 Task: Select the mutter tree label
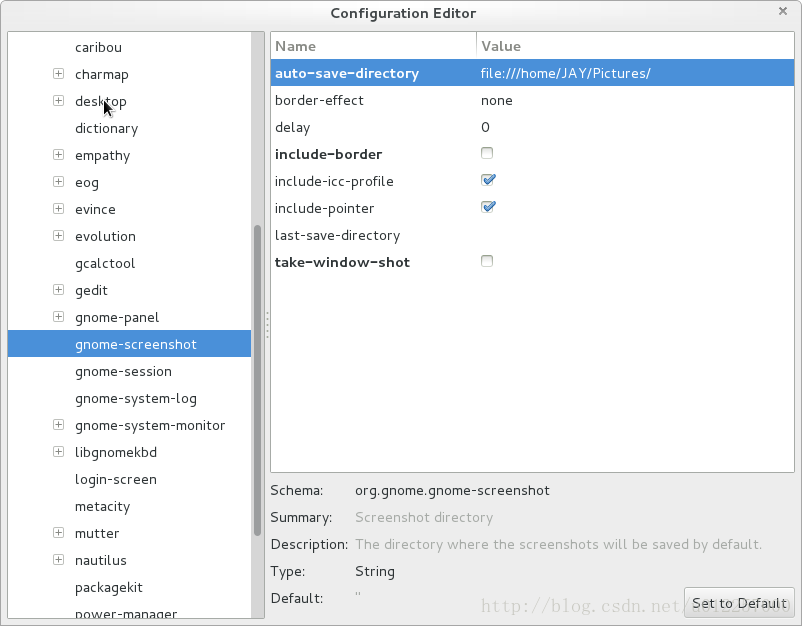tap(97, 533)
